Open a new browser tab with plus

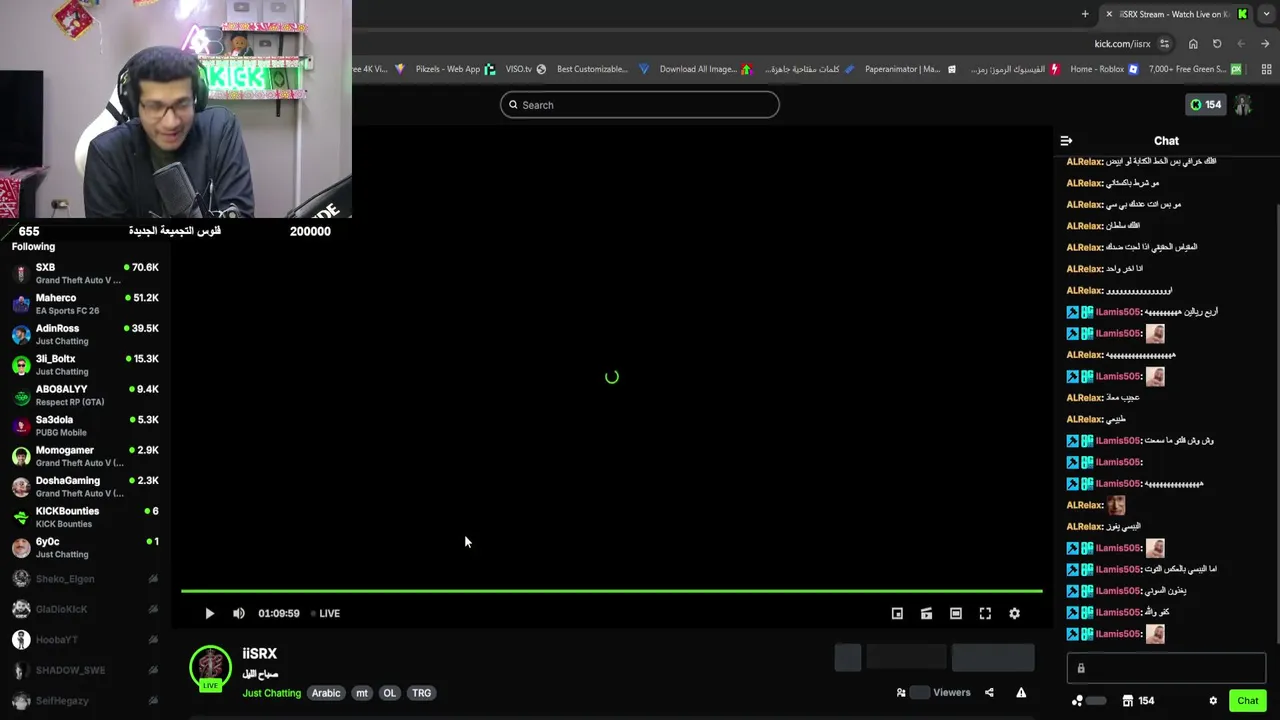[1085, 14]
